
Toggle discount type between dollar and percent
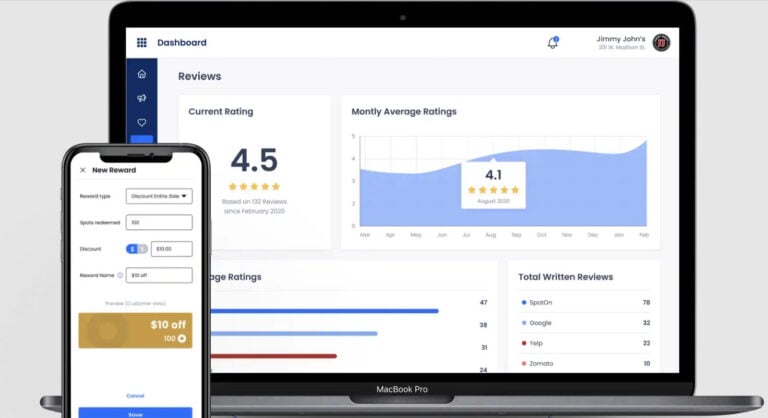pos(137,248)
